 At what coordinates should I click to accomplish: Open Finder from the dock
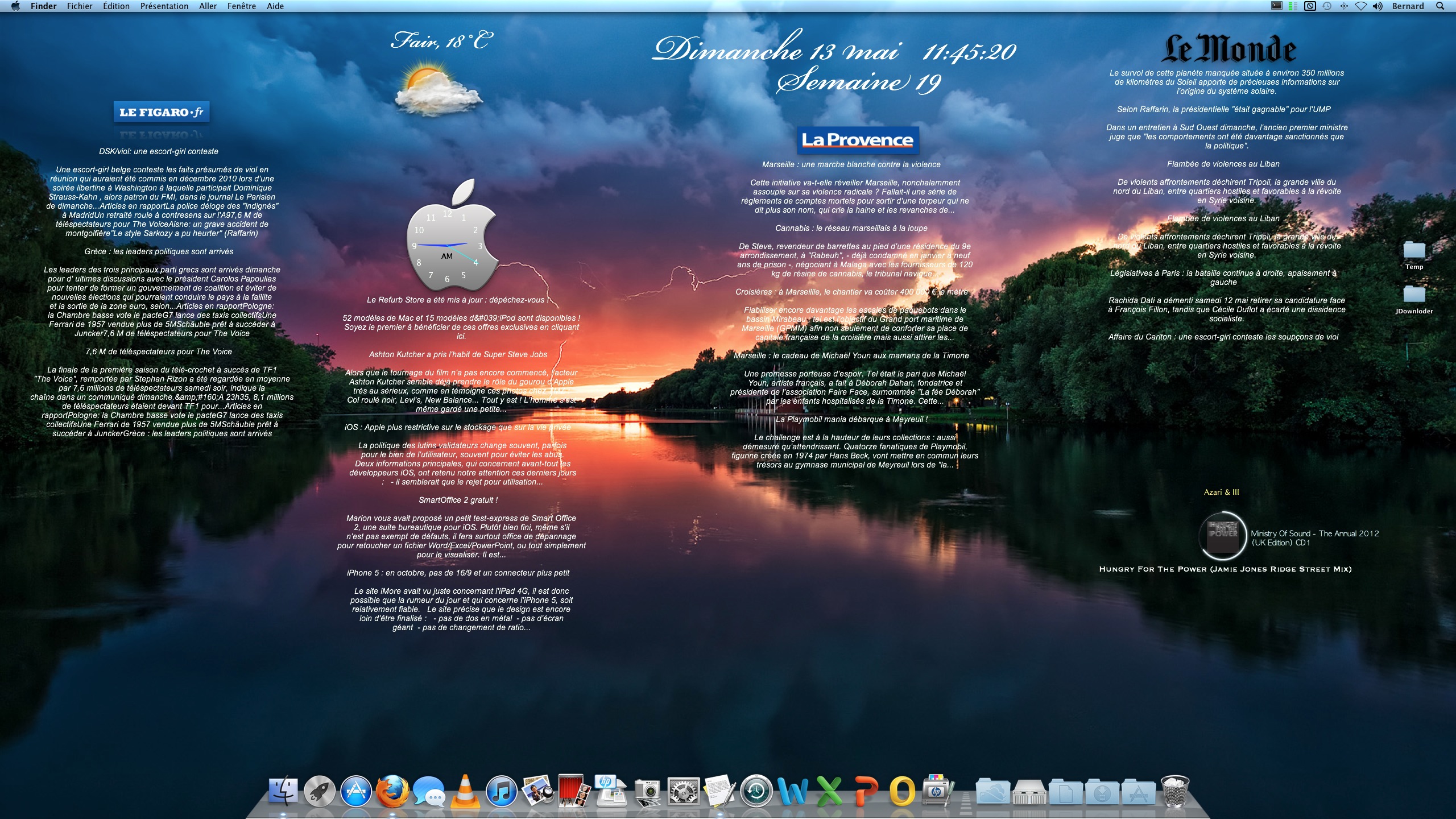pyautogui.click(x=283, y=791)
